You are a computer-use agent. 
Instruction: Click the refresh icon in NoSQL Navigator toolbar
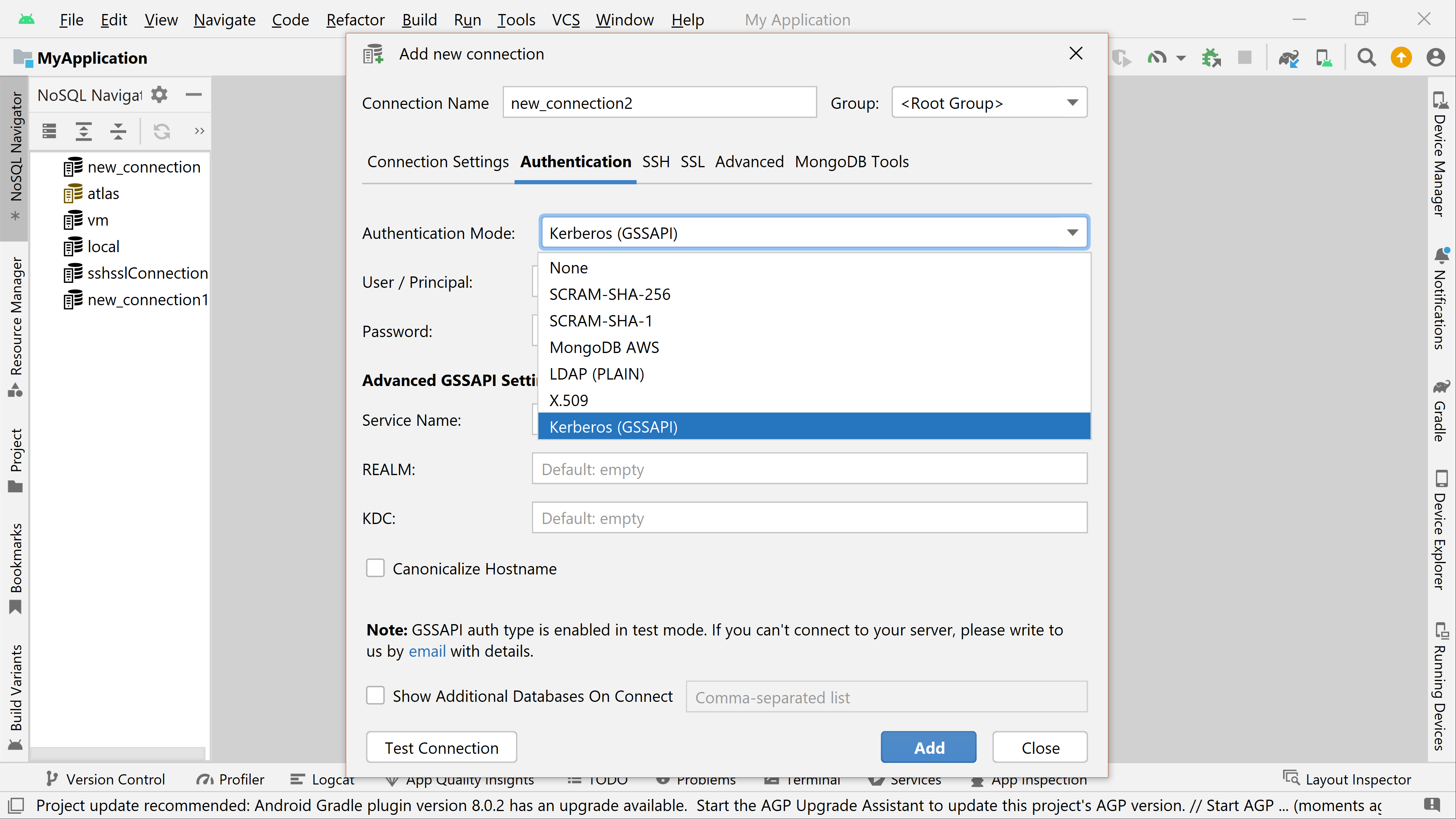[162, 131]
